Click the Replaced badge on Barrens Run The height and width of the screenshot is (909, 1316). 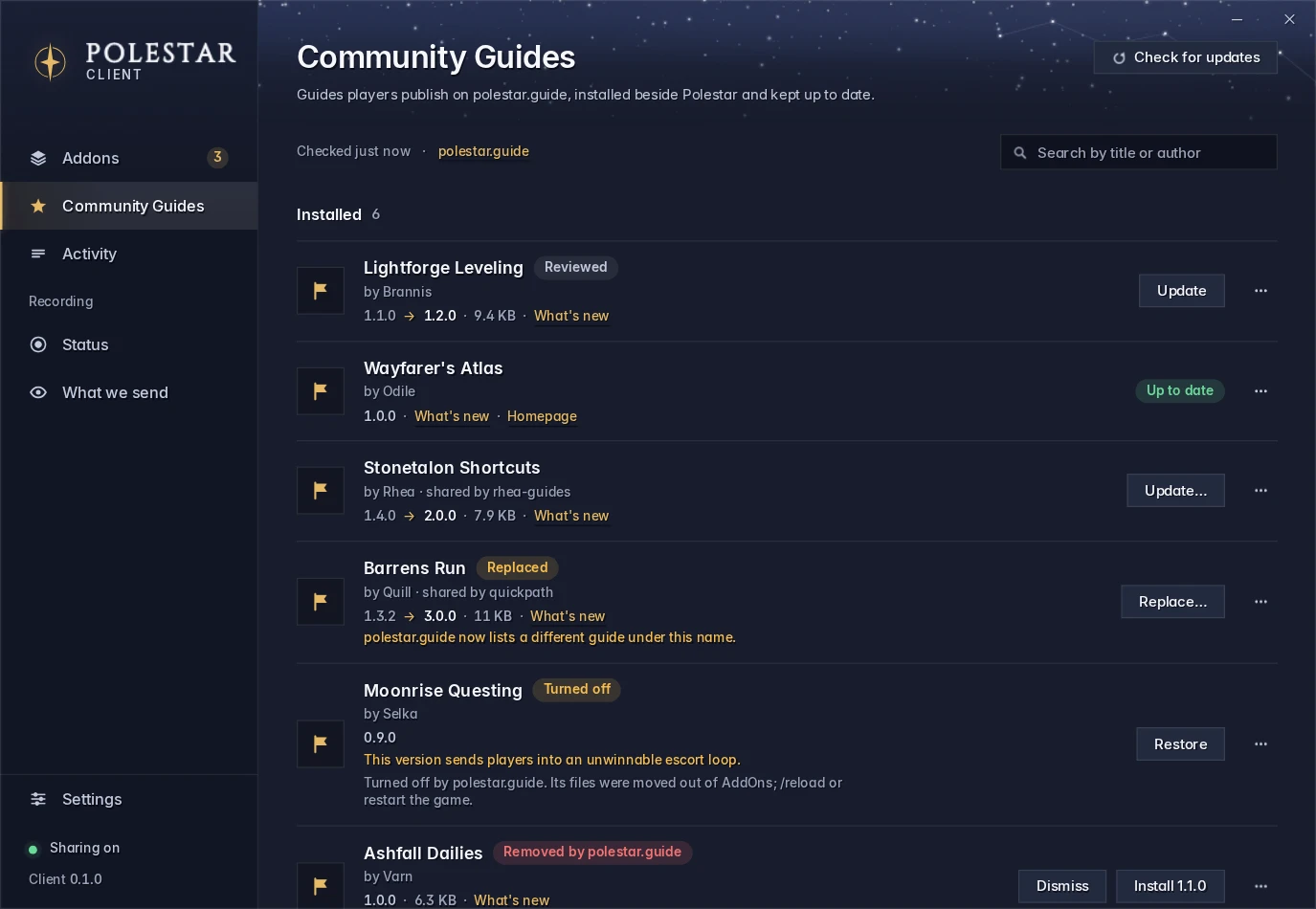tap(517, 567)
